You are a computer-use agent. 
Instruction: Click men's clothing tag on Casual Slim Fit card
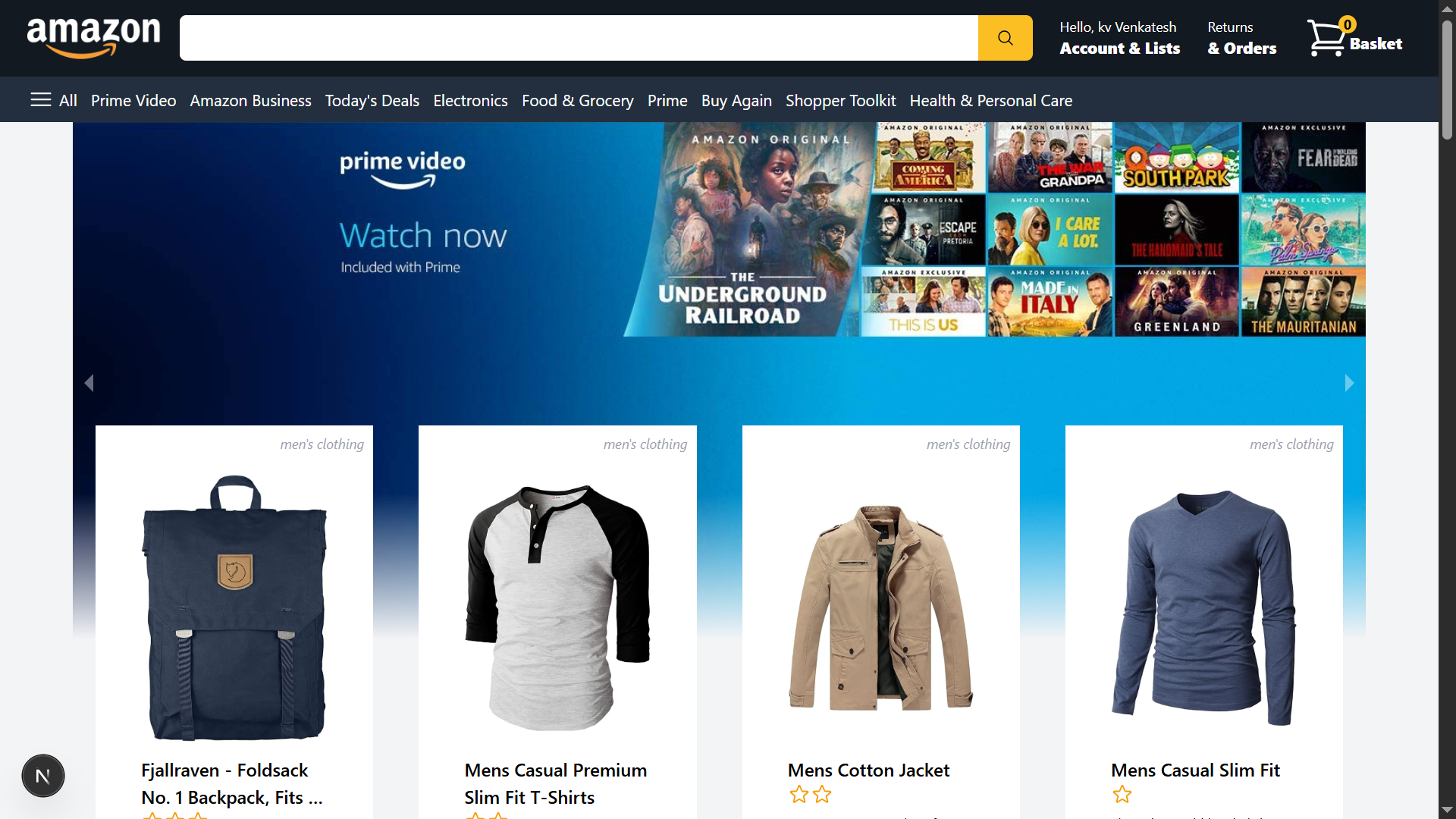coord(1291,444)
